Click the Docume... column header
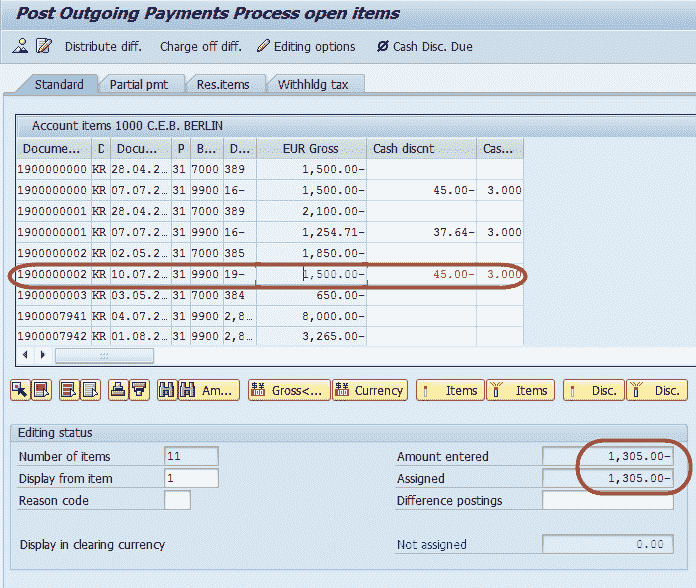This screenshot has width=696, height=588. [54, 149]
